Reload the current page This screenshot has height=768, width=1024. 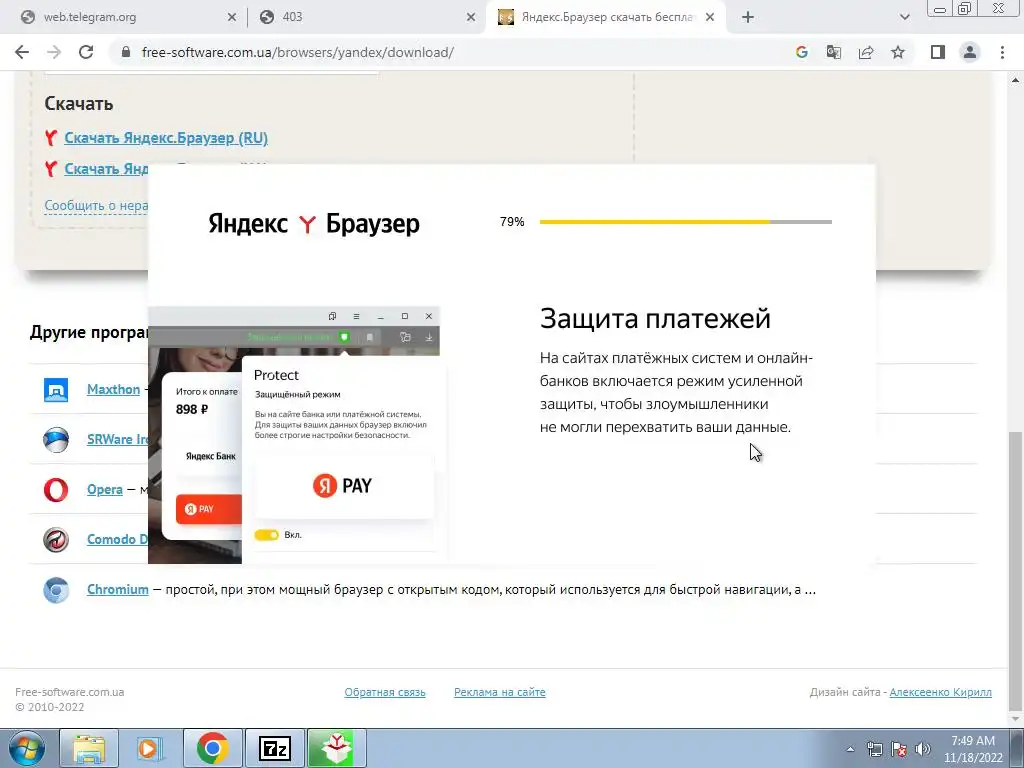click(86, 52)
